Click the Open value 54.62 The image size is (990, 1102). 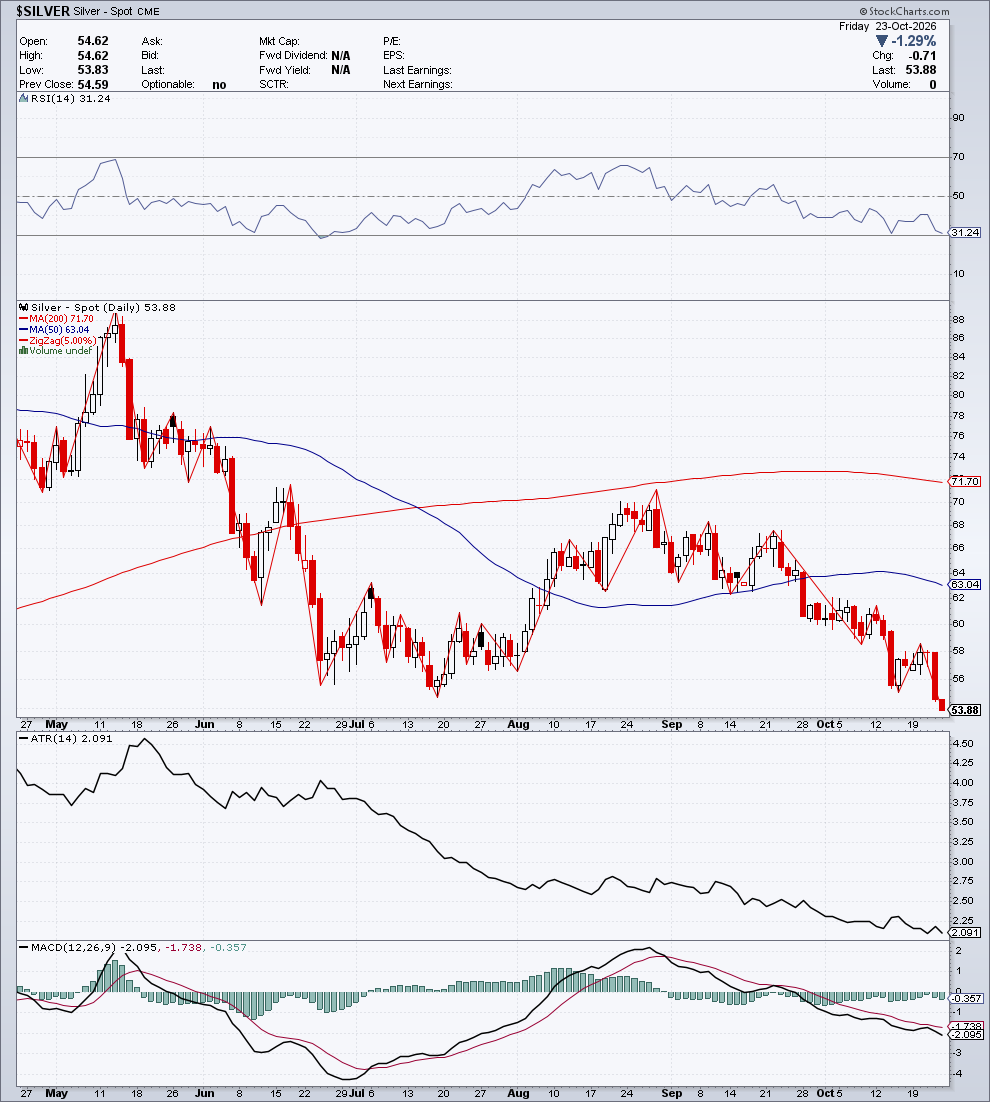93,41
